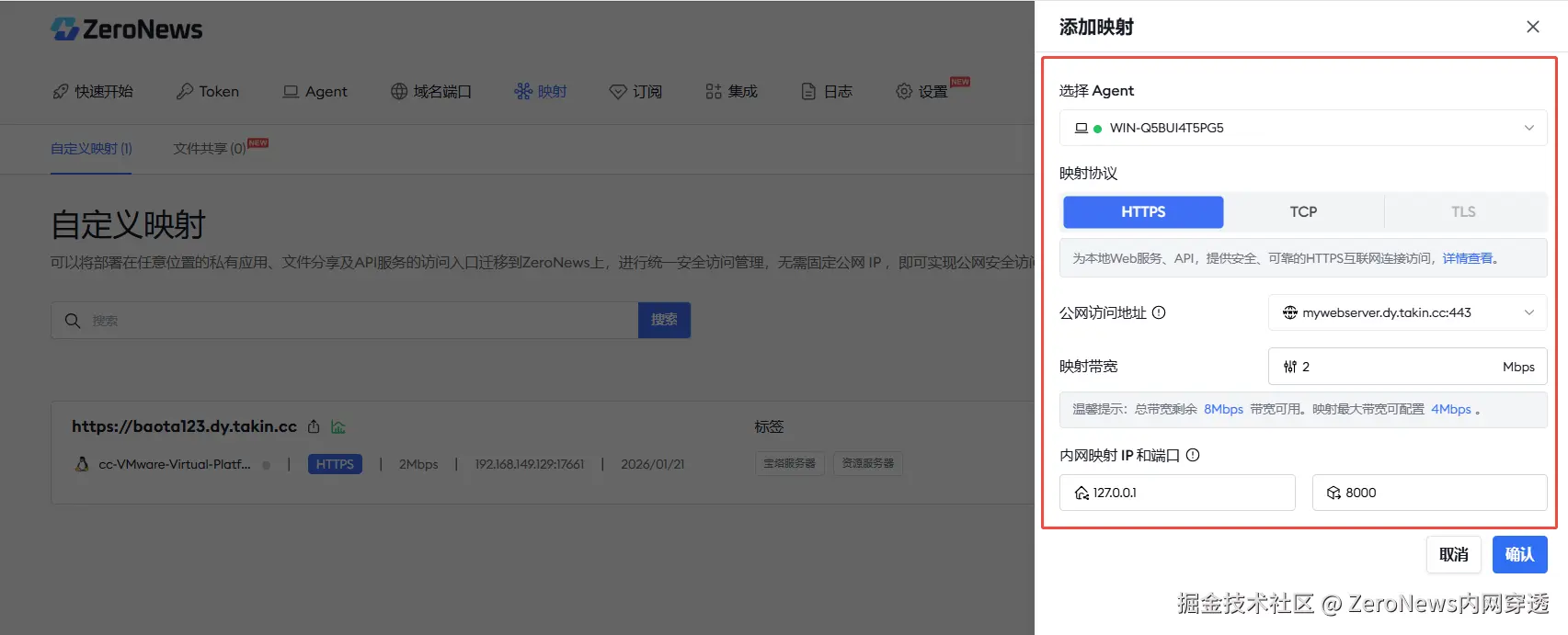Close the 添加映射 panel with the X
This screenshot has width=1568, height=635.
[1533, 27]
